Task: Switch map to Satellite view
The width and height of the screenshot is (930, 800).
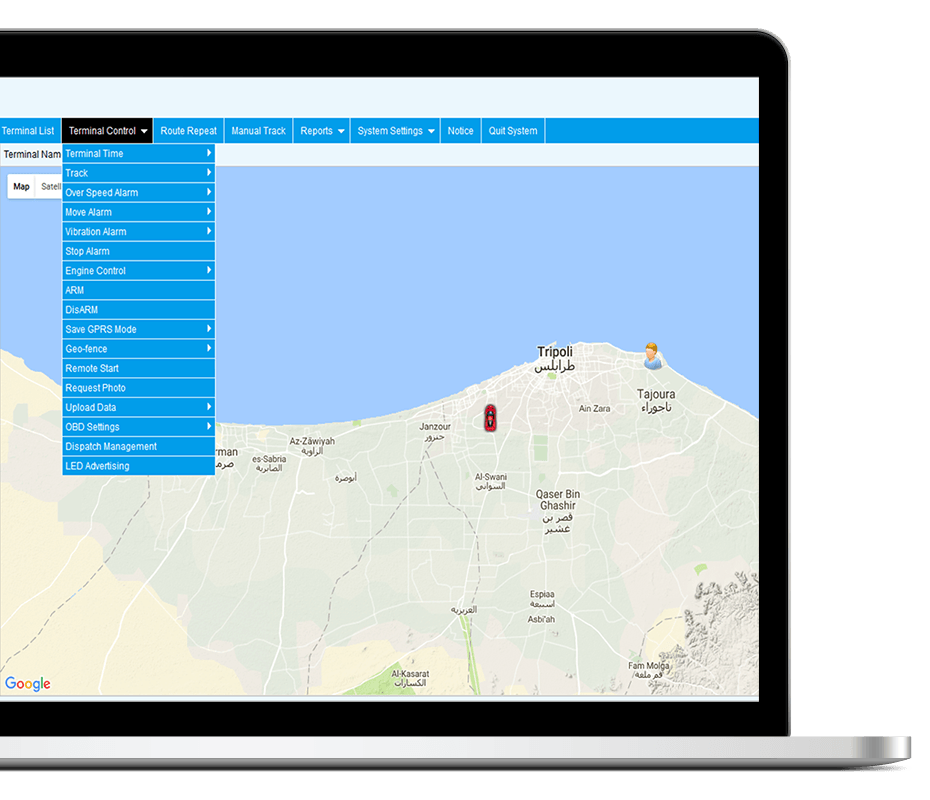Action: coord(50,187)
